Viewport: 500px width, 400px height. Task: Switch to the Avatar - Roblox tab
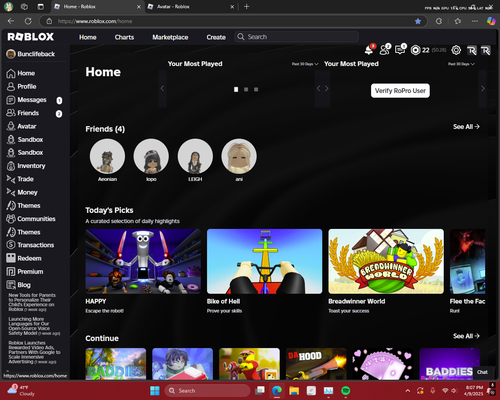(x=191, y=7)
